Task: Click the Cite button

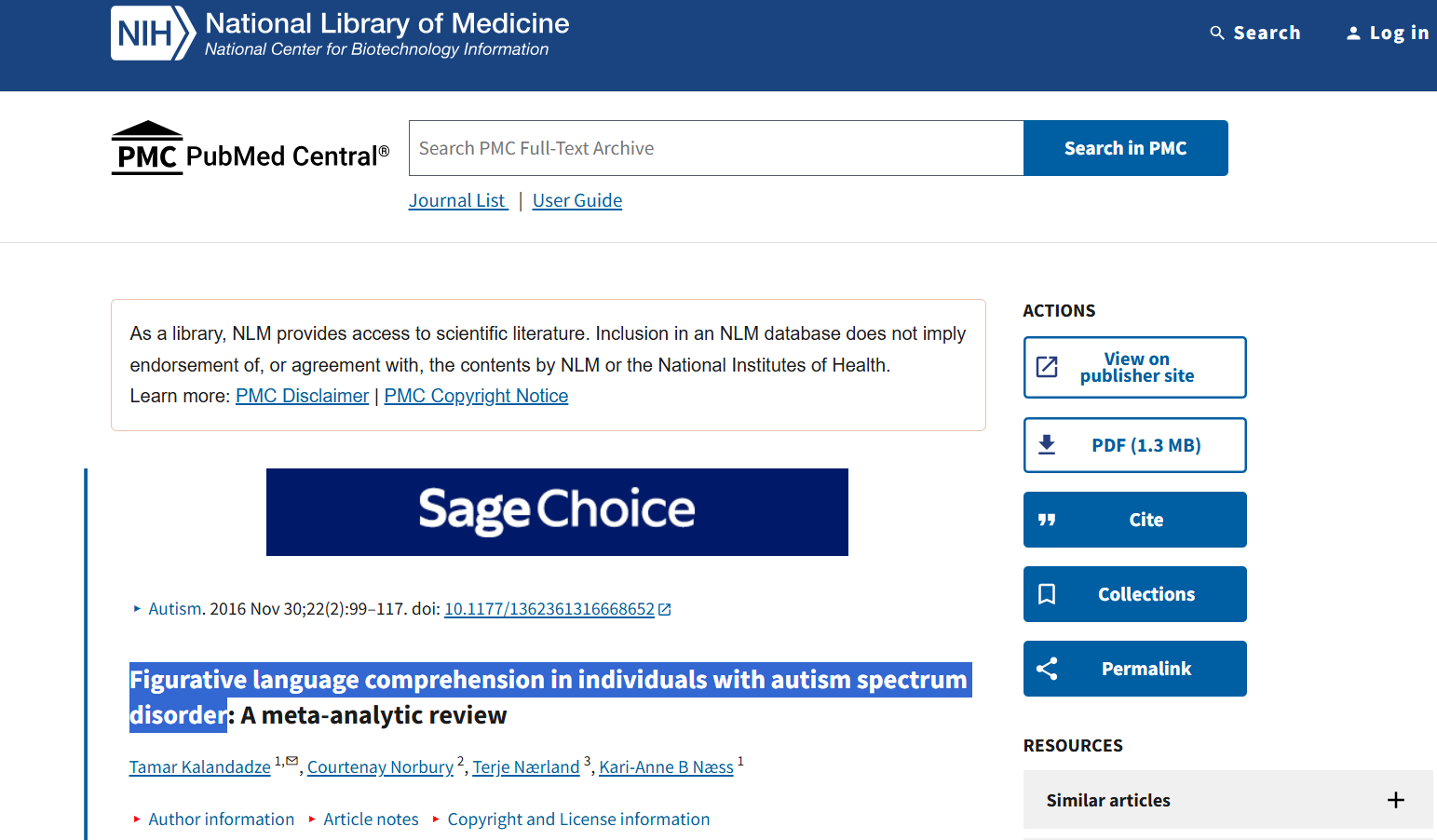Action: tap(1134, 520)
